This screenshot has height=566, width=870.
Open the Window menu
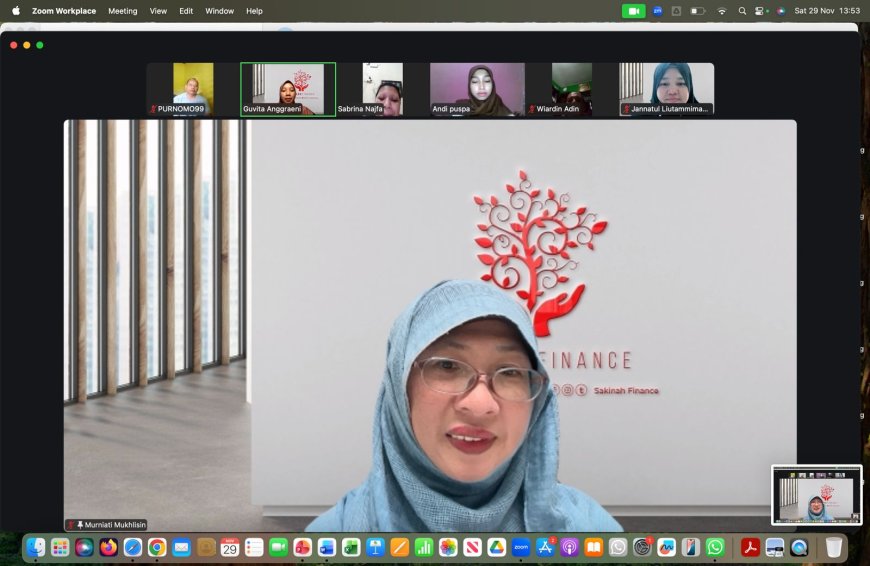[x=220, y=11]
